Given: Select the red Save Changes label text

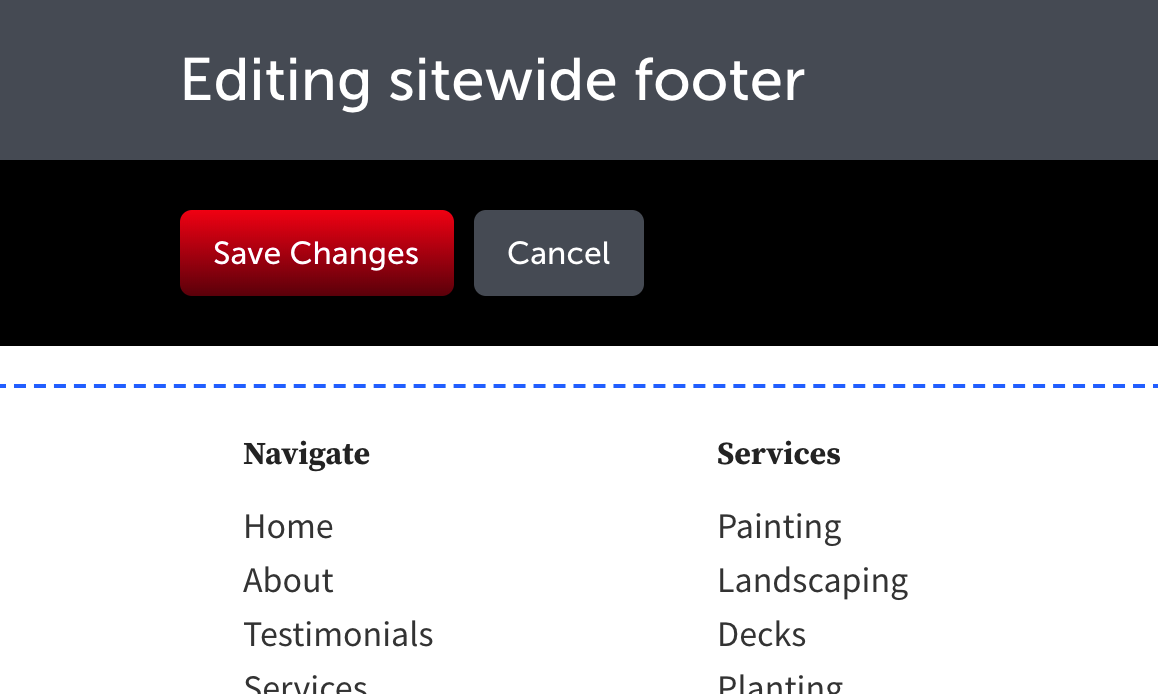Looking at the screenshot, I should (x=316, y=253).
